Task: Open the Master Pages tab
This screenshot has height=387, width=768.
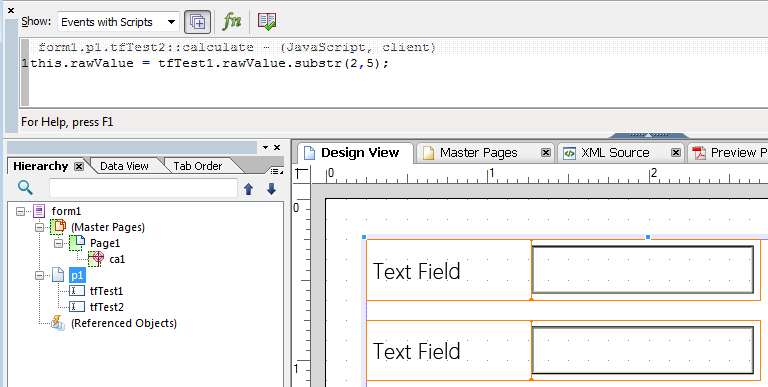Action: tap(479, 153)
